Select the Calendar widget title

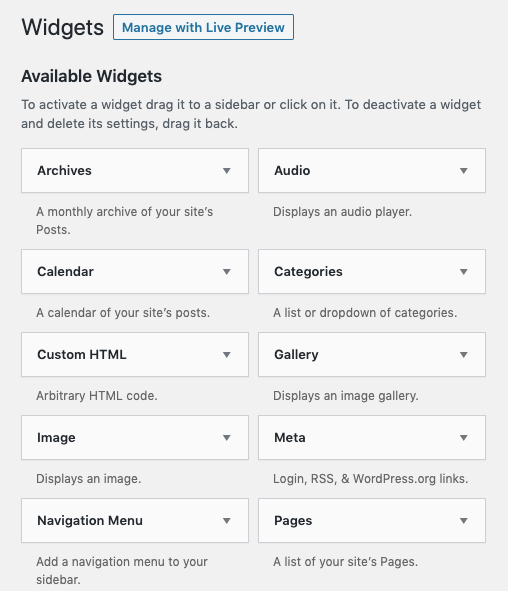65,271
